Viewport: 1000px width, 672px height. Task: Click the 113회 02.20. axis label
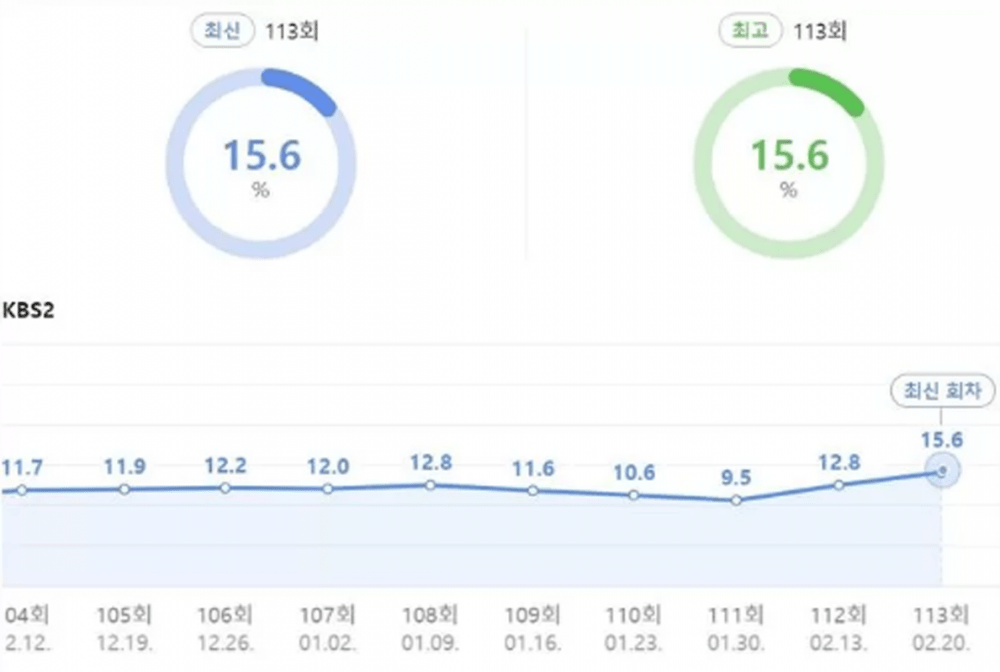click(940, 624)
